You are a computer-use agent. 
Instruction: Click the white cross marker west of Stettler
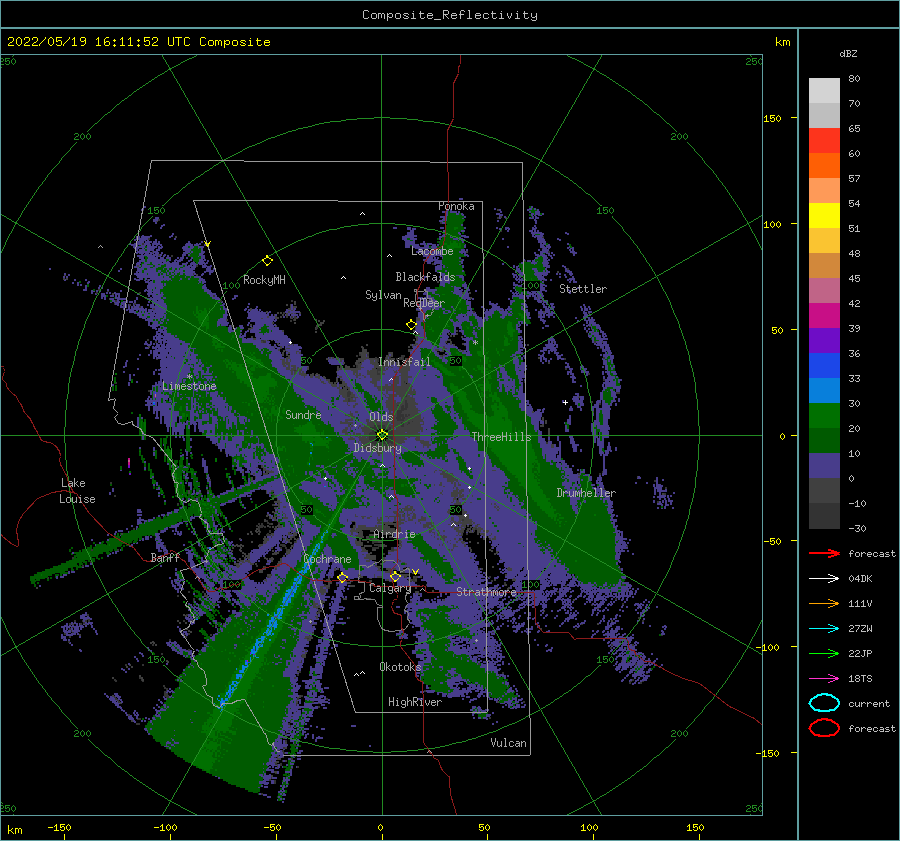coord(565,402)
